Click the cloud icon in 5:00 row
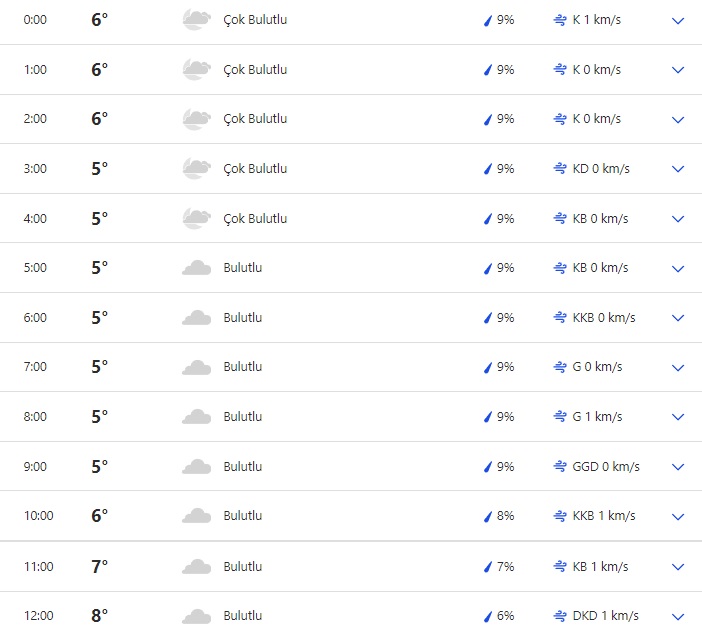The image size is (702, 637). [x=196, y=268]
